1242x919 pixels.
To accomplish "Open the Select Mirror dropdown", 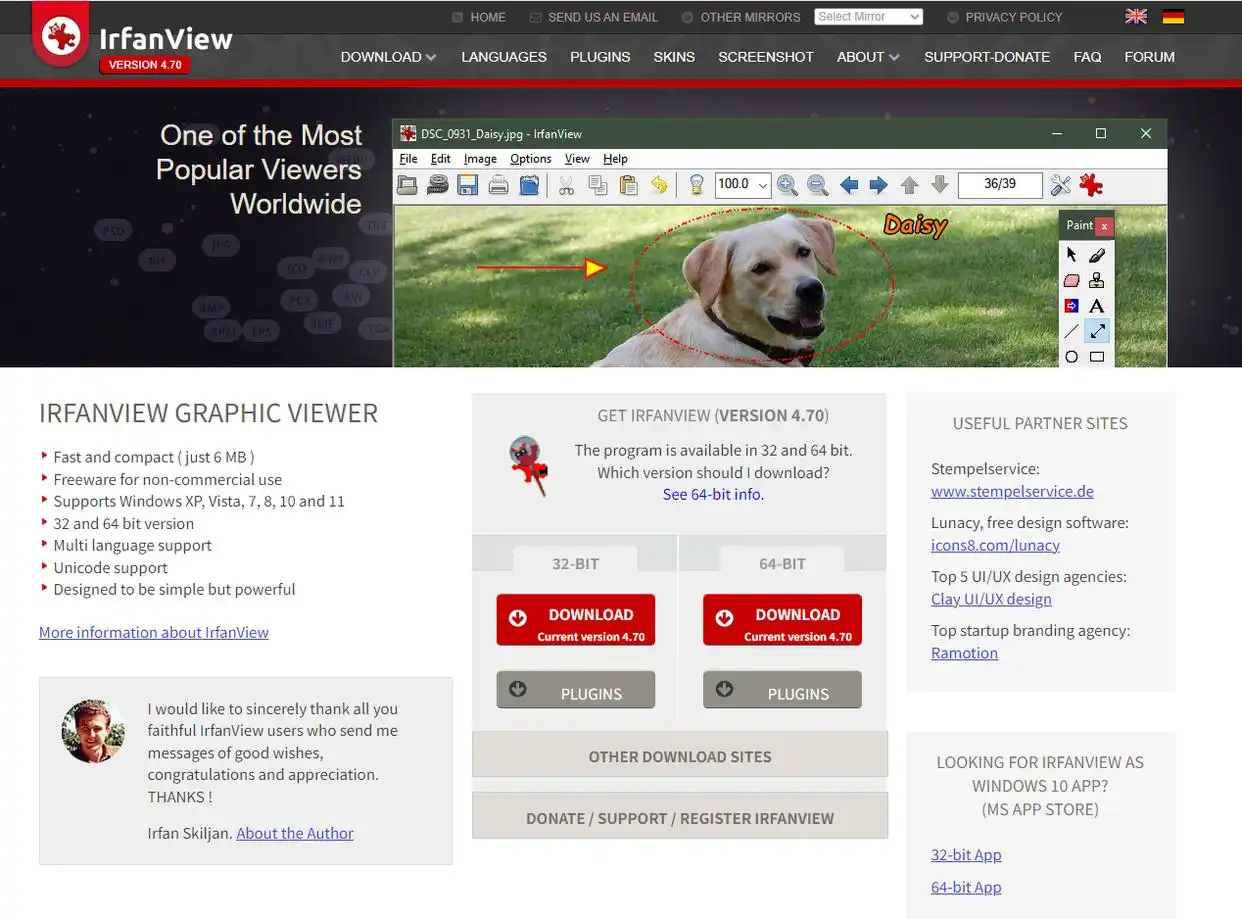I will (868, 17).
